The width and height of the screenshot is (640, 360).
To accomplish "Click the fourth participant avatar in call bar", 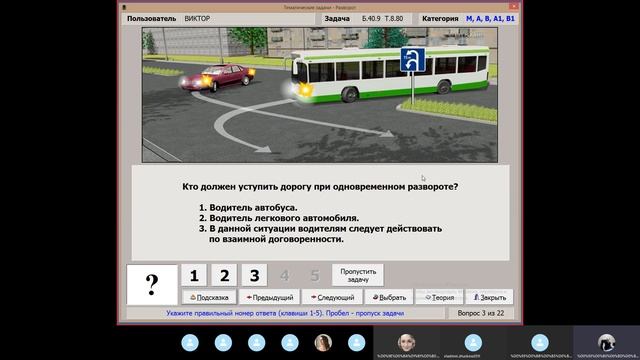I will [x=290, y=342].
